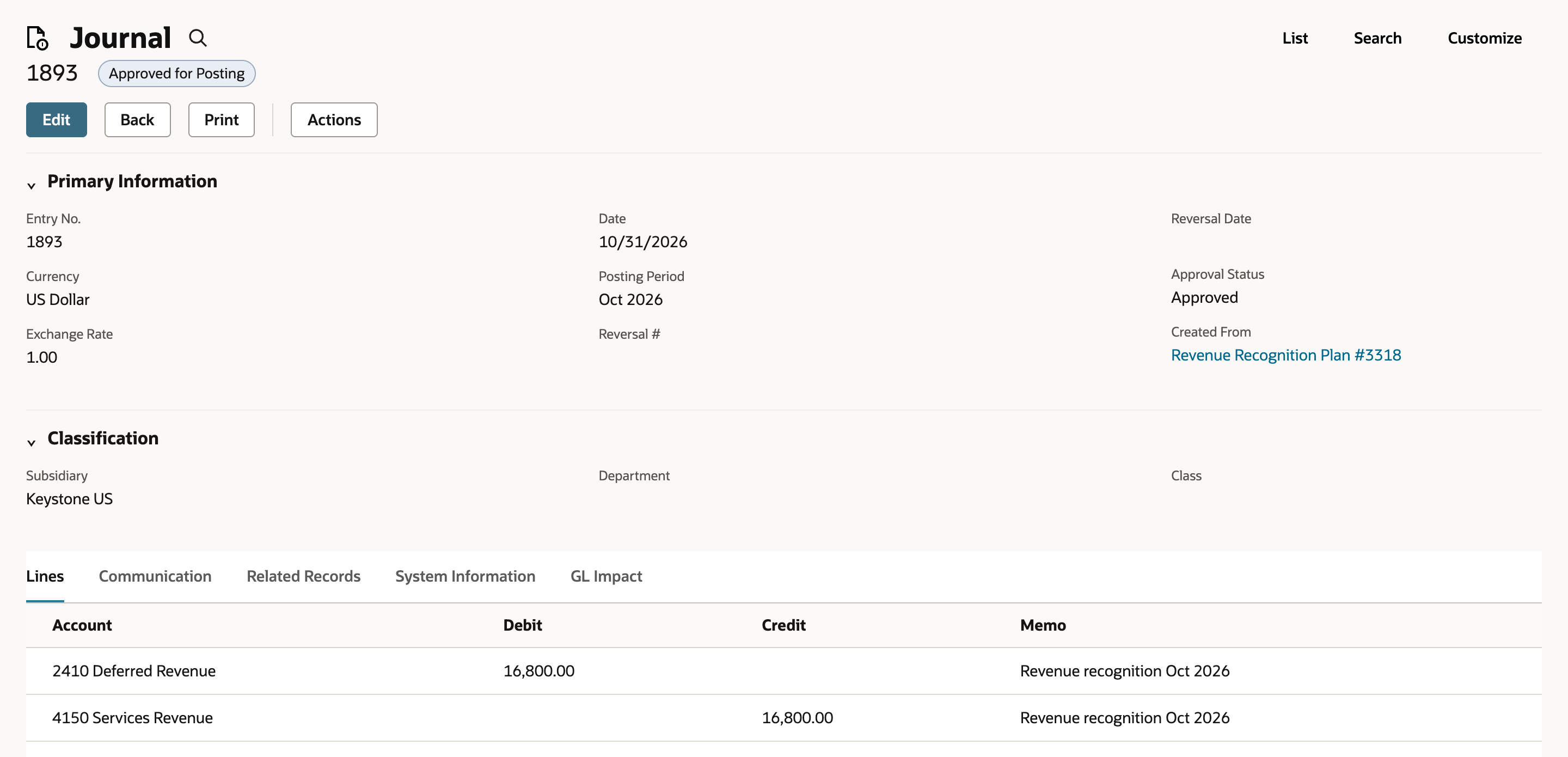The image size is (1568, 757).
Task: Click the 16,800.00 credit amount
Action: [x=798, y=718]
